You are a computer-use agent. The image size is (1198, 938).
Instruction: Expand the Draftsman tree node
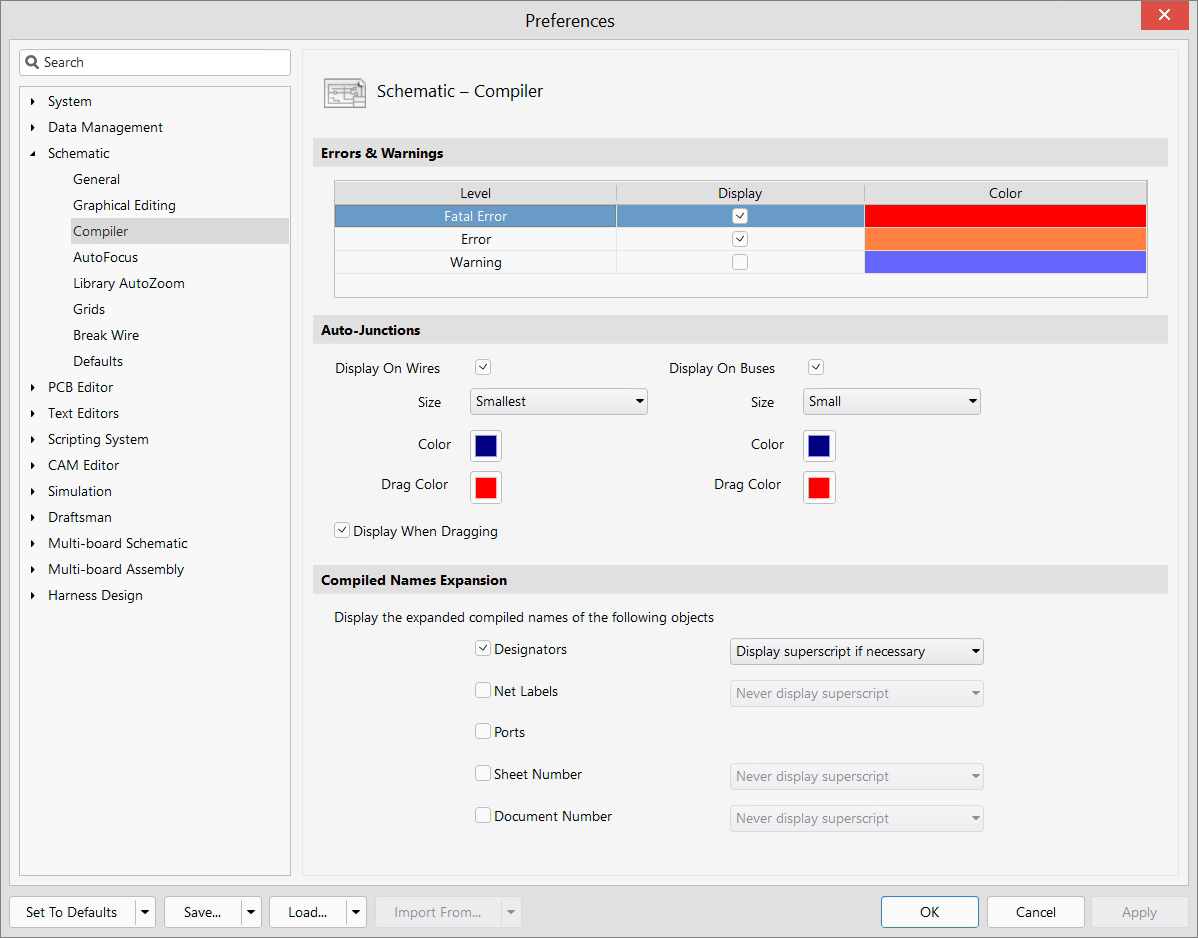click(x=33, y=517)
